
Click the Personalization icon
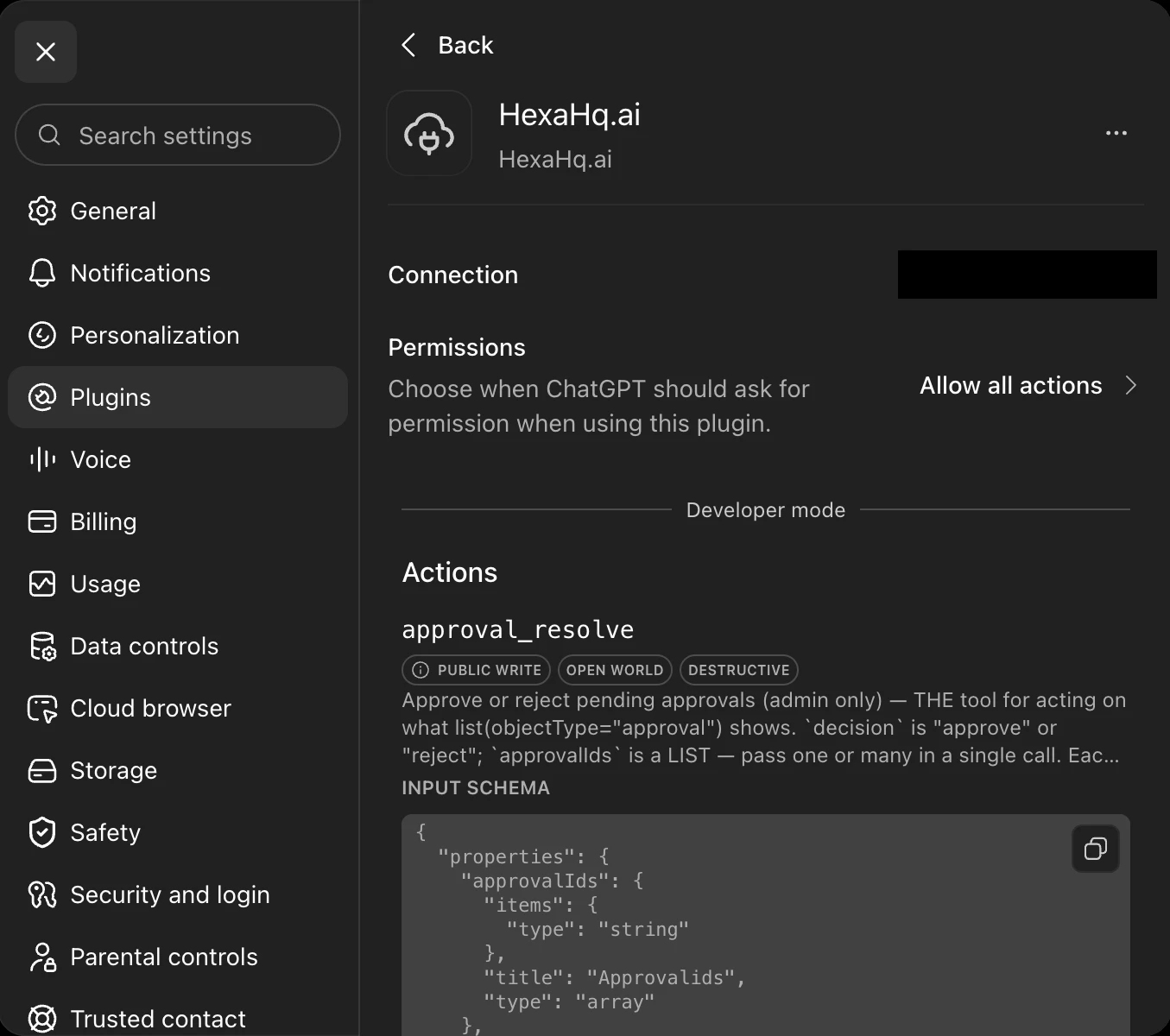click(42, 335)
